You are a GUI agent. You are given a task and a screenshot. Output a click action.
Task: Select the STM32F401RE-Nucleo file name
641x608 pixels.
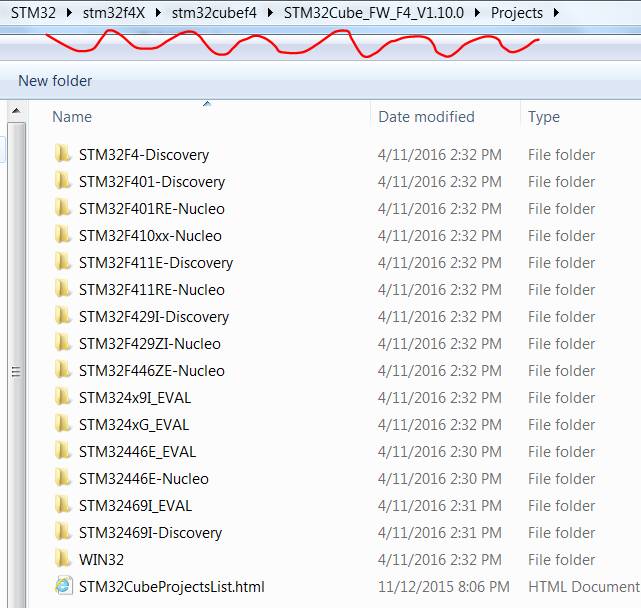152,209
